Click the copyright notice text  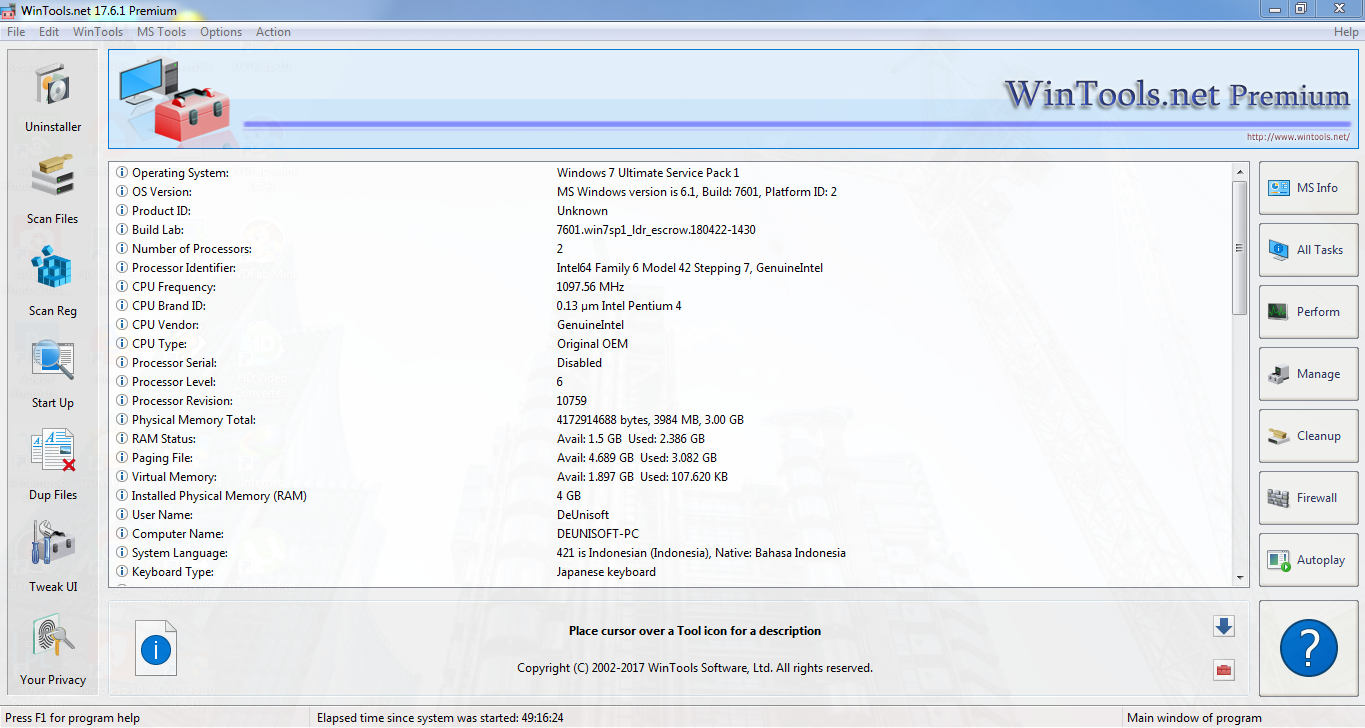coord(695,668)
